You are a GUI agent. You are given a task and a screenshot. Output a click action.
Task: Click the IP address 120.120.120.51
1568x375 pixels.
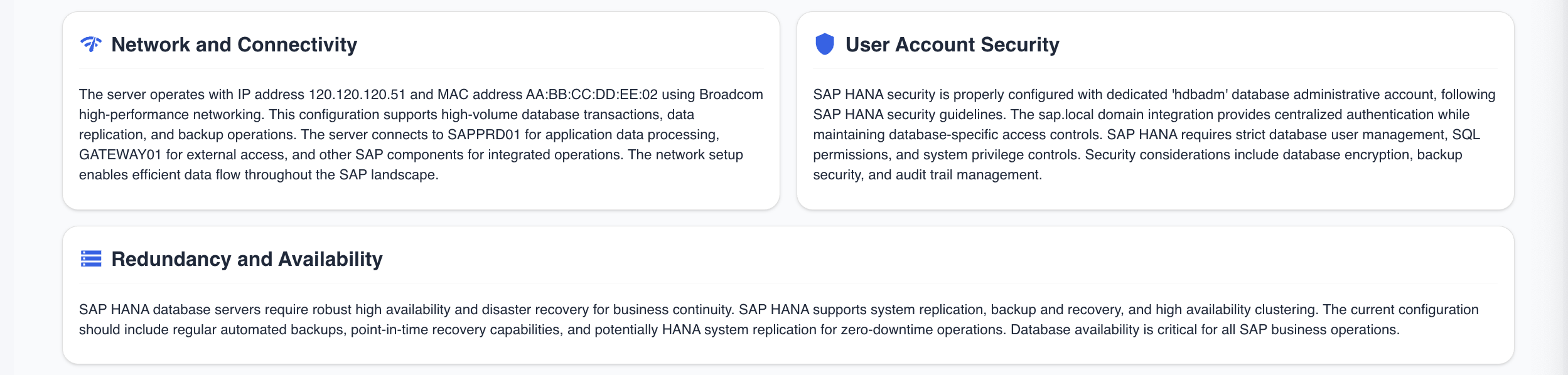point(357,95)
